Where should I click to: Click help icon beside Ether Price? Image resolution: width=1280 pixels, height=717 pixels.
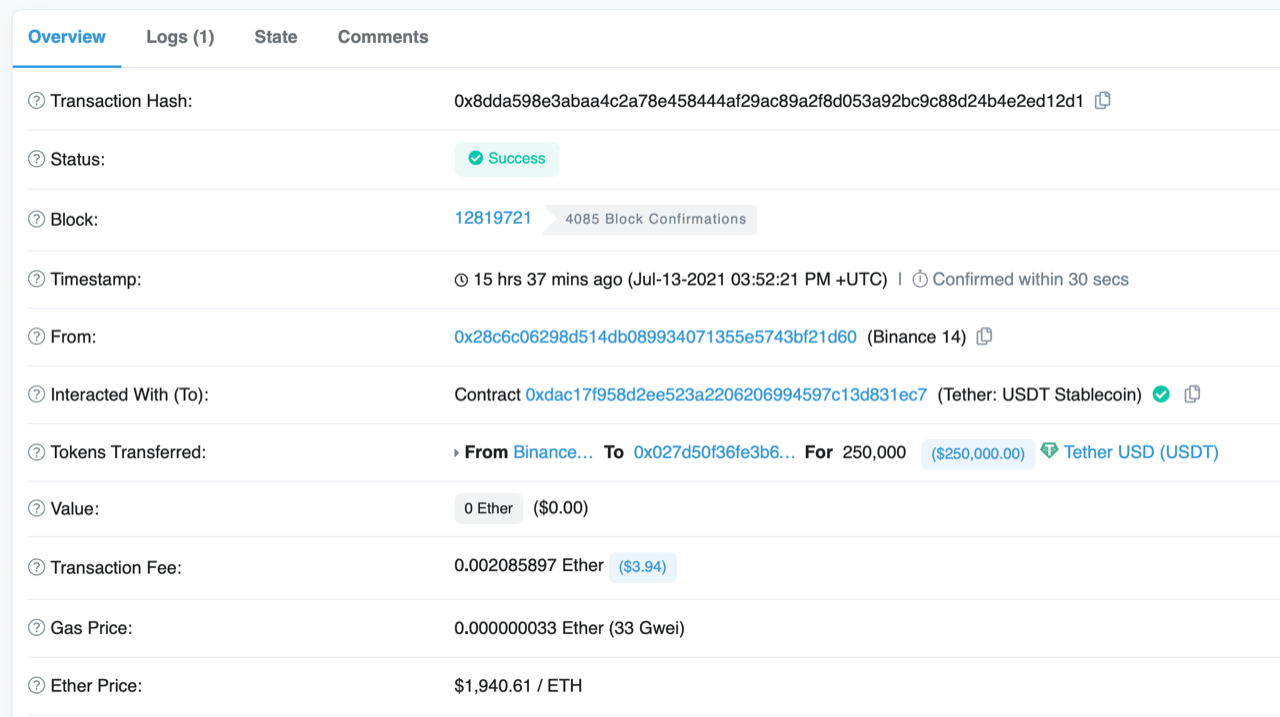coord(37,686)
